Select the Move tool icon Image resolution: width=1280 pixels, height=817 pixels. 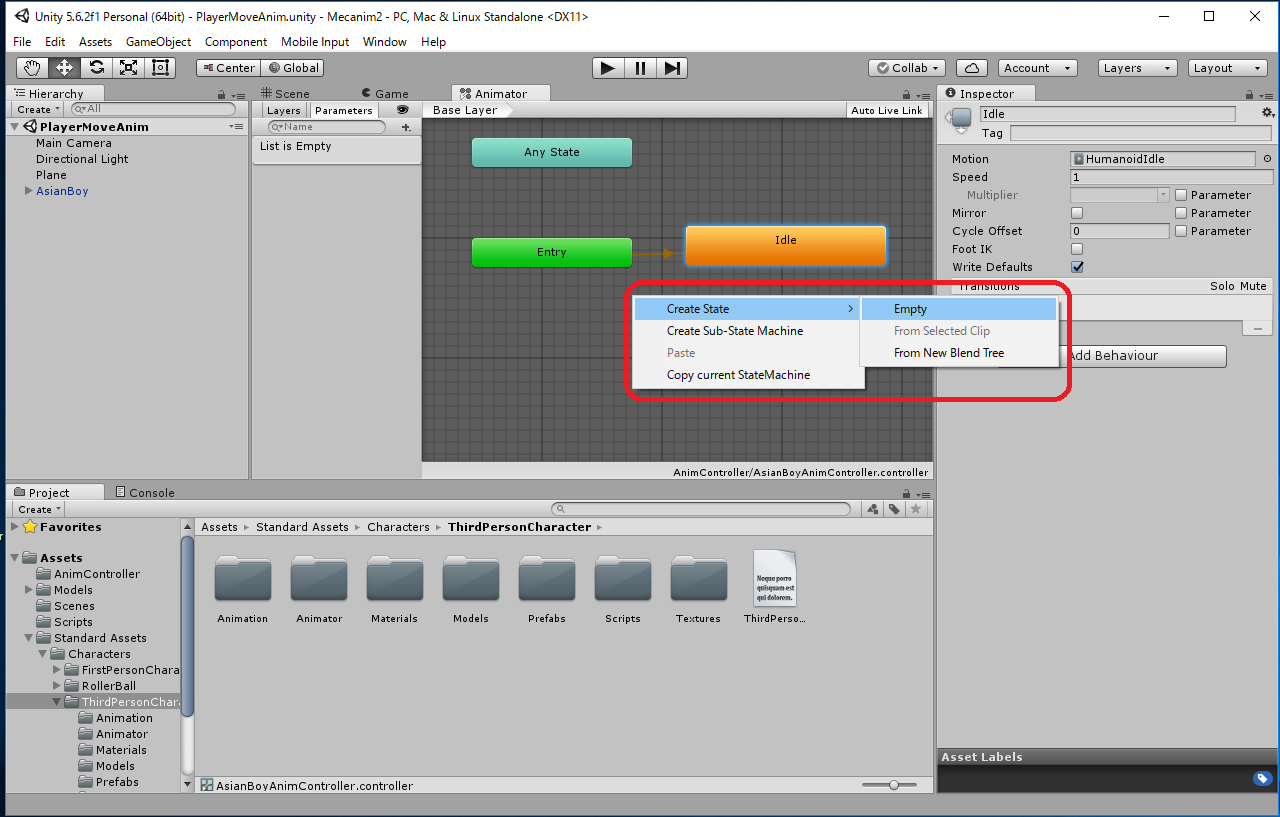pyautogui.click(x=64, y=68)
